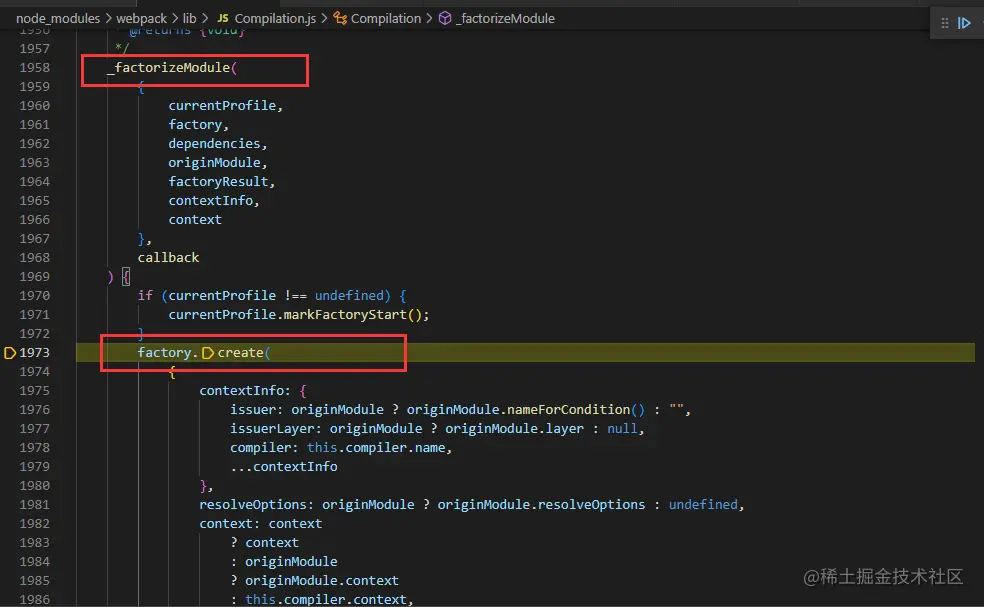Click this.compiler.name on line 1978
Viewport: 984px width, 607px height.
pyautogui.click(x=375, y=448)
